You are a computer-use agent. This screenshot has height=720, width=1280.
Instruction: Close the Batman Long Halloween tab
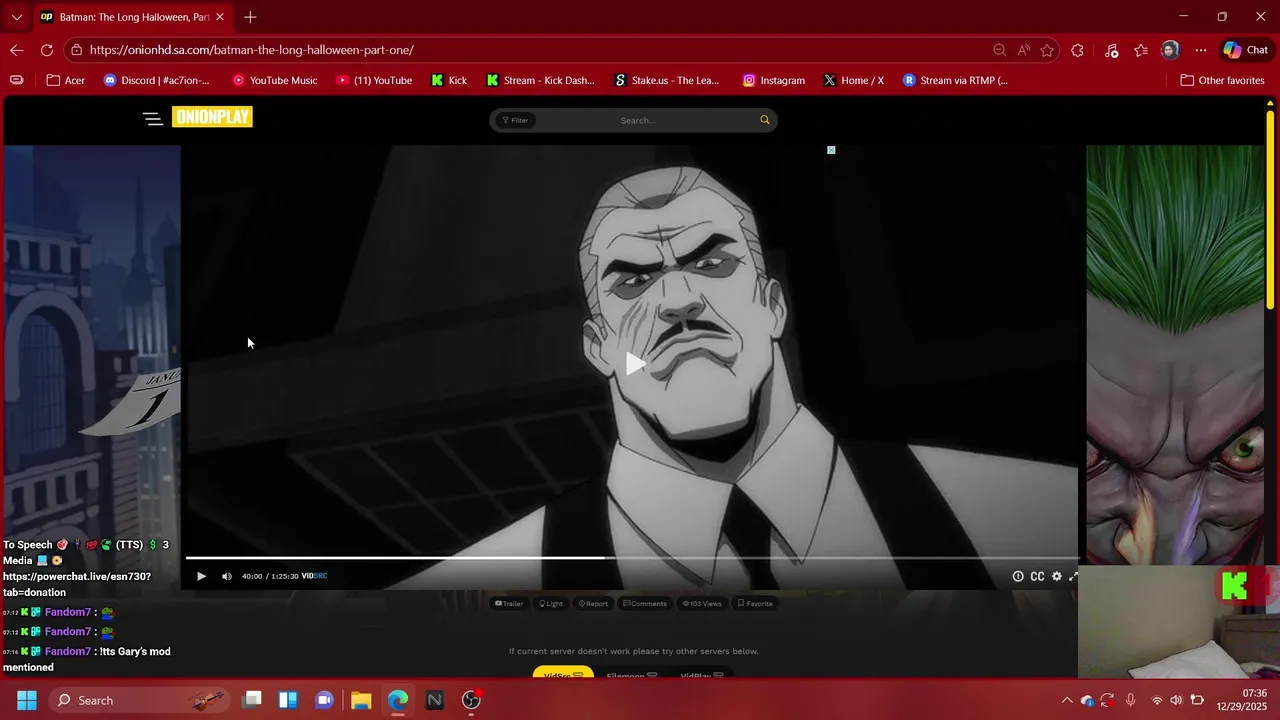coord(220,17)
